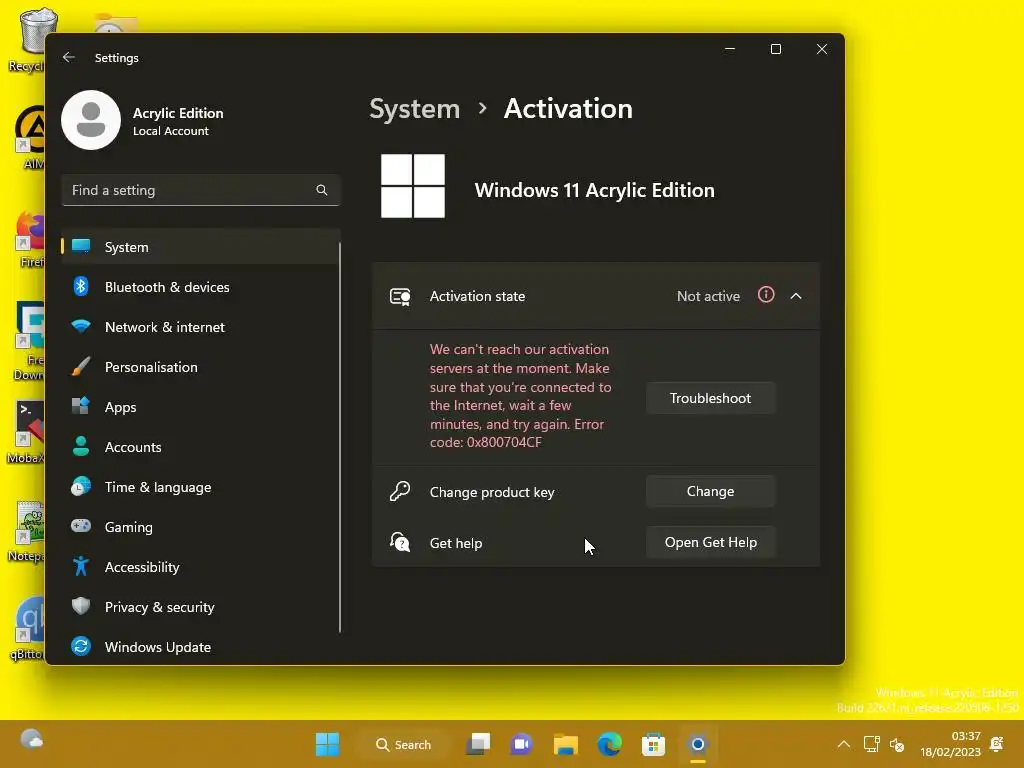
Task: Open the Windows Start menu
Action: point(327,744)
